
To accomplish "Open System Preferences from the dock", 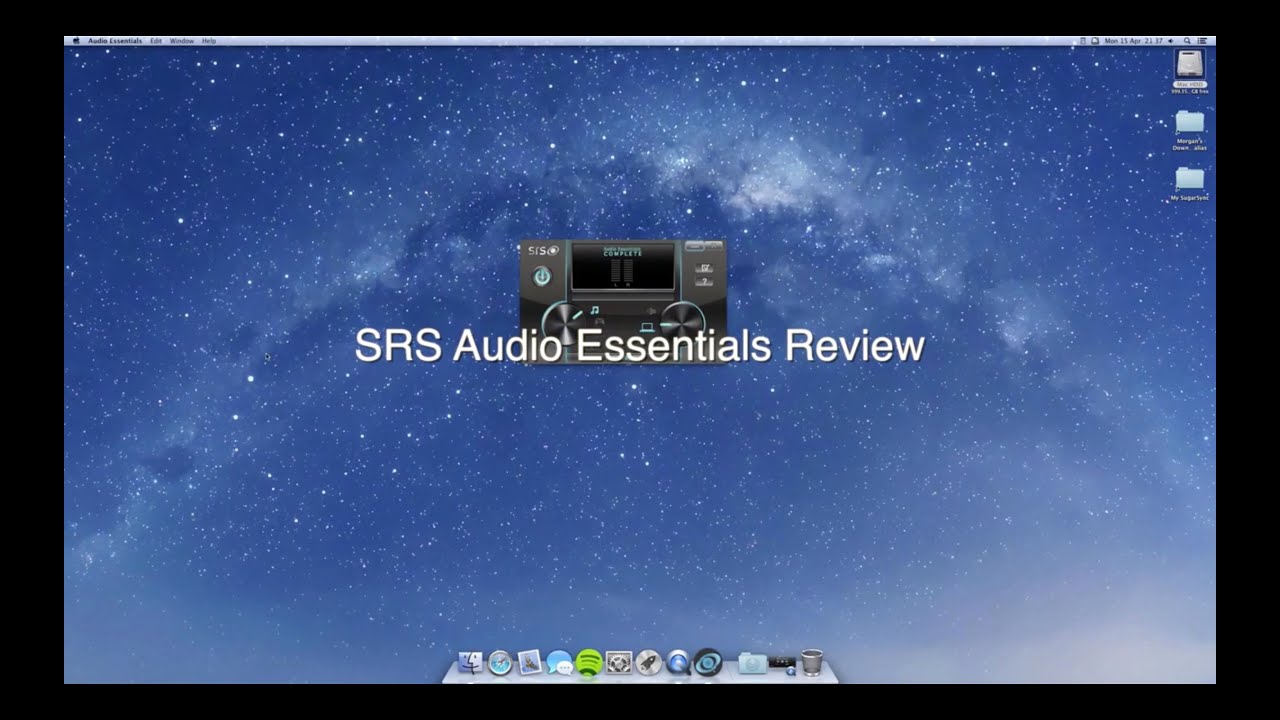I will point(619,662).
